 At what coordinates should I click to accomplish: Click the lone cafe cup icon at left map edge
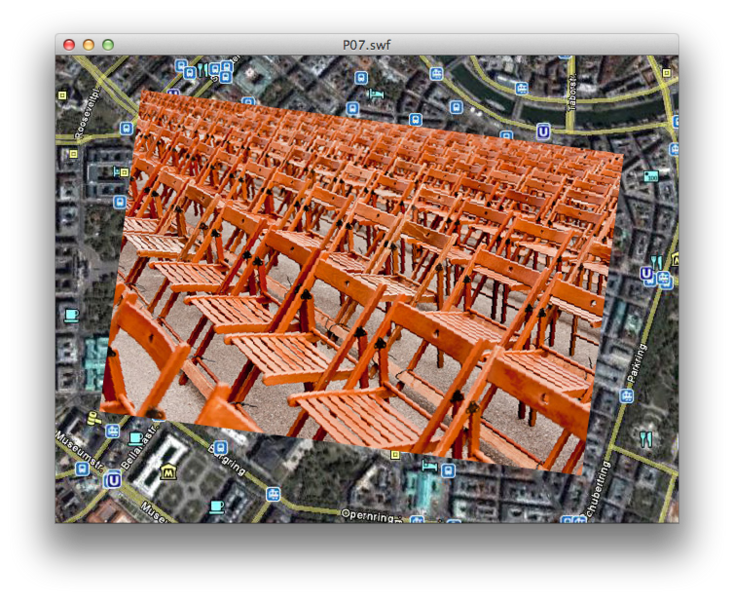click(x=71, y=315)
